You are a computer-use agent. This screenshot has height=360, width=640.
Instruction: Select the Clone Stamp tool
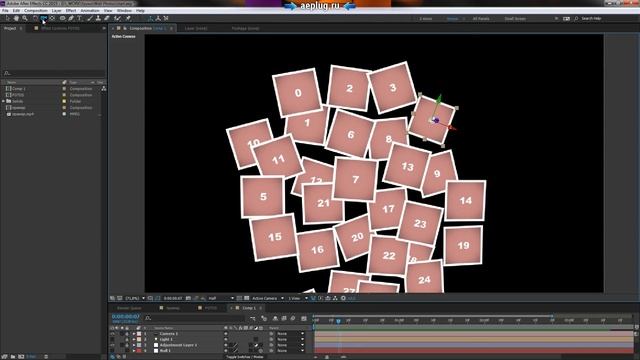(98, 18)
